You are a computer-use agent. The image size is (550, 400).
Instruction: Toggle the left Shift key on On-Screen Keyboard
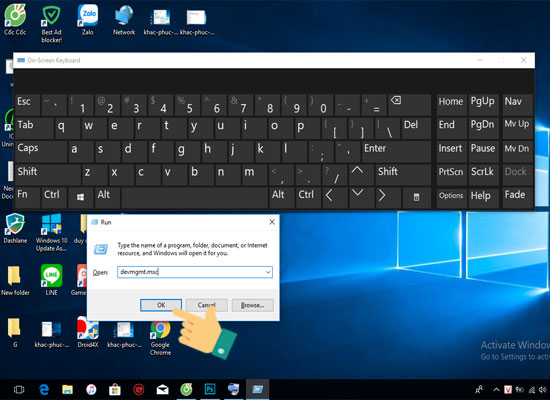[47, 174]
